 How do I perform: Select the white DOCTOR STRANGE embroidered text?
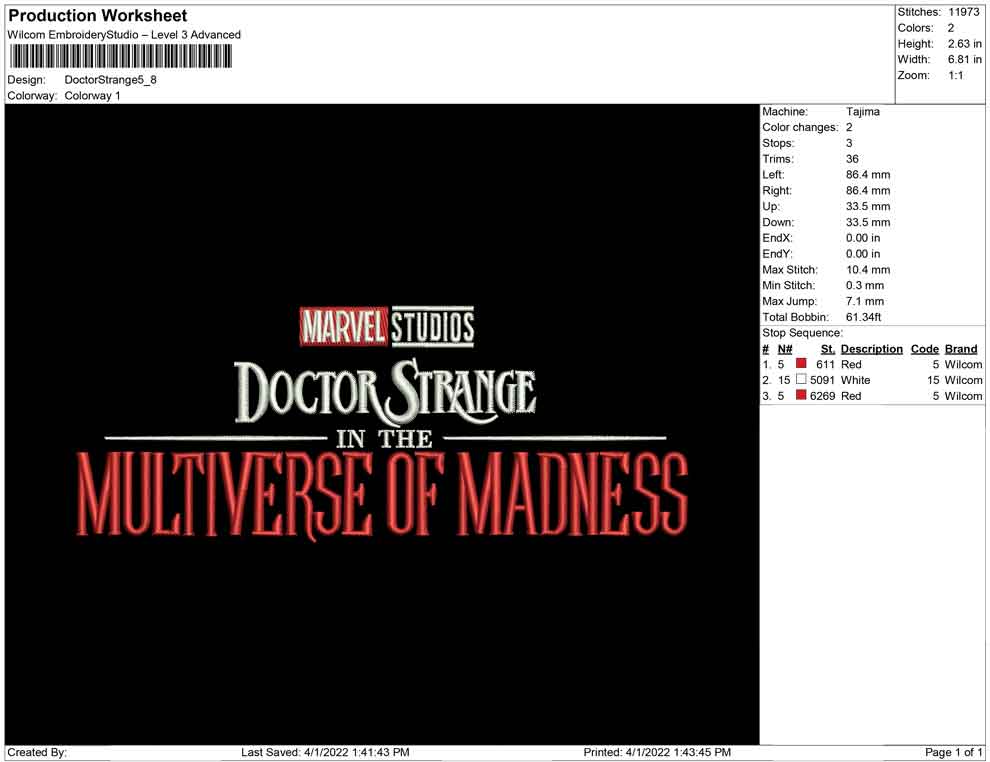click(x=384, y=391)
